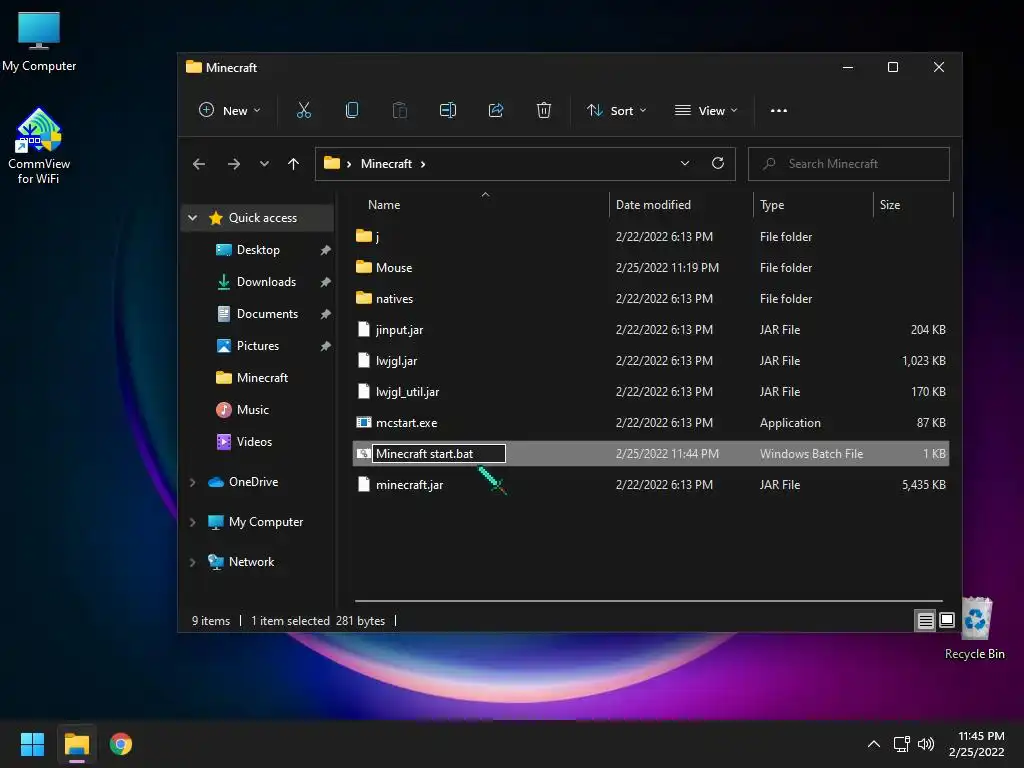Click the Windows Batch File type cell
This screenshot has width=1024, height=768.
[811, 453]
